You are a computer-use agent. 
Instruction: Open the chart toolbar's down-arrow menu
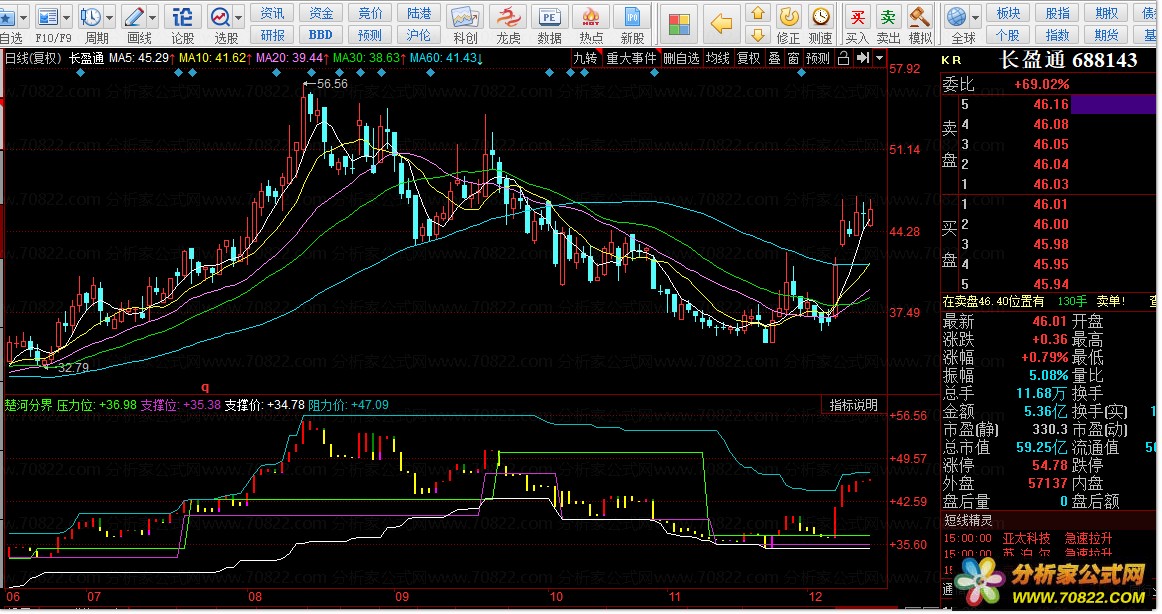coord(879,58)
